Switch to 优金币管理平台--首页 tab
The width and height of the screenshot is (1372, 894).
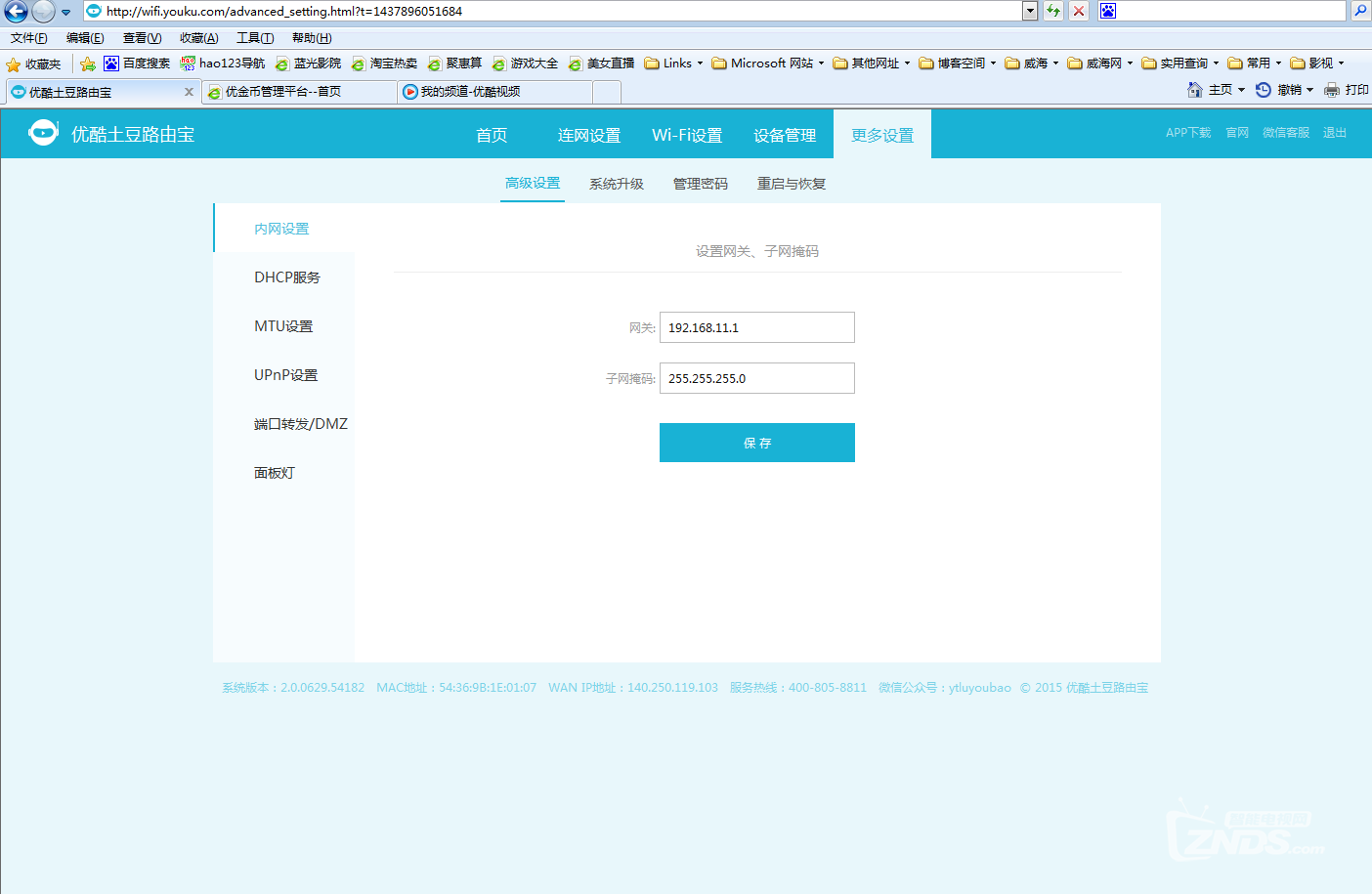(299, 92)
